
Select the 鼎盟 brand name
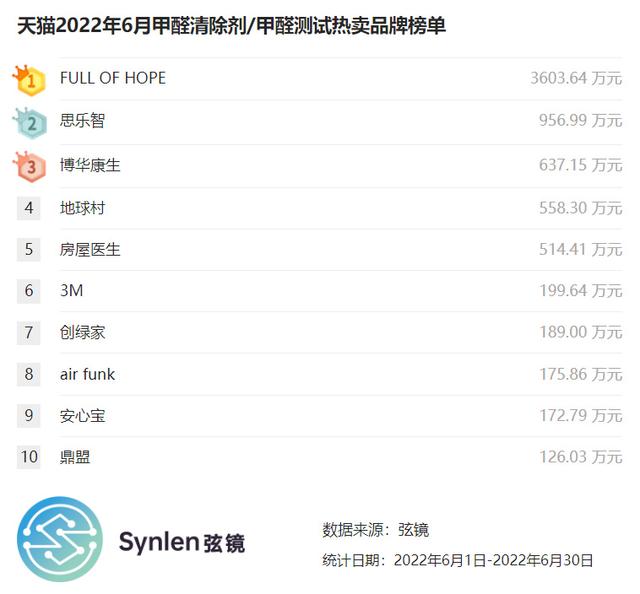[75, 457]
